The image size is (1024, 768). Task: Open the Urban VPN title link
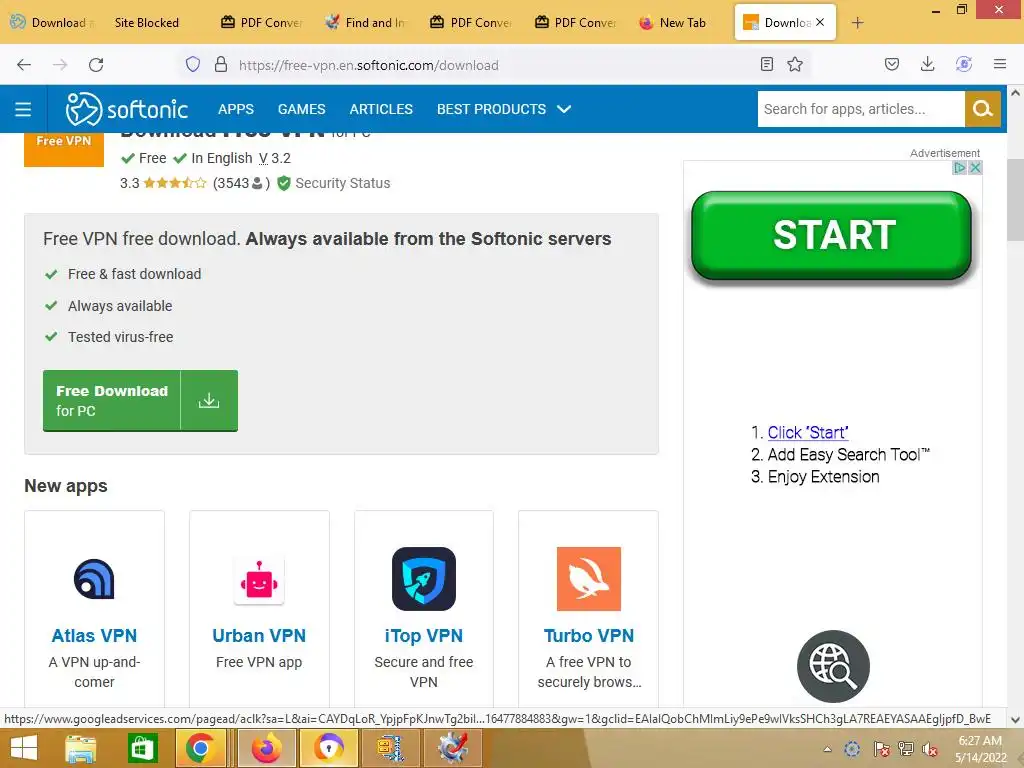(259, 635)
